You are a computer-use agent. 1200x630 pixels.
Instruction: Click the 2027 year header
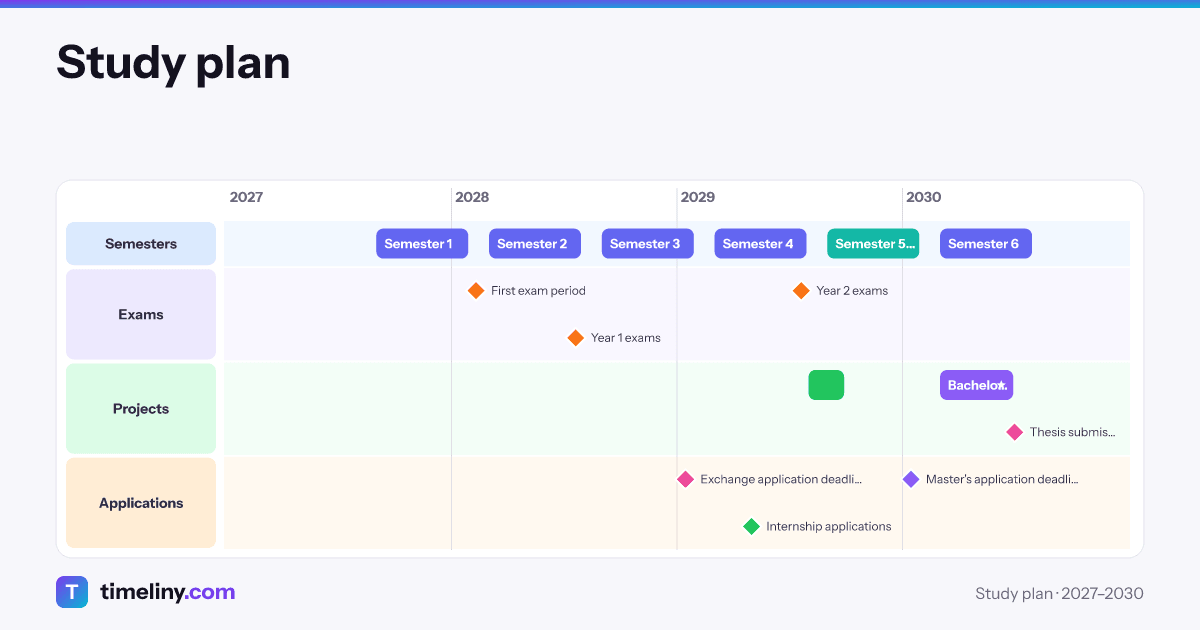[246, 197]
